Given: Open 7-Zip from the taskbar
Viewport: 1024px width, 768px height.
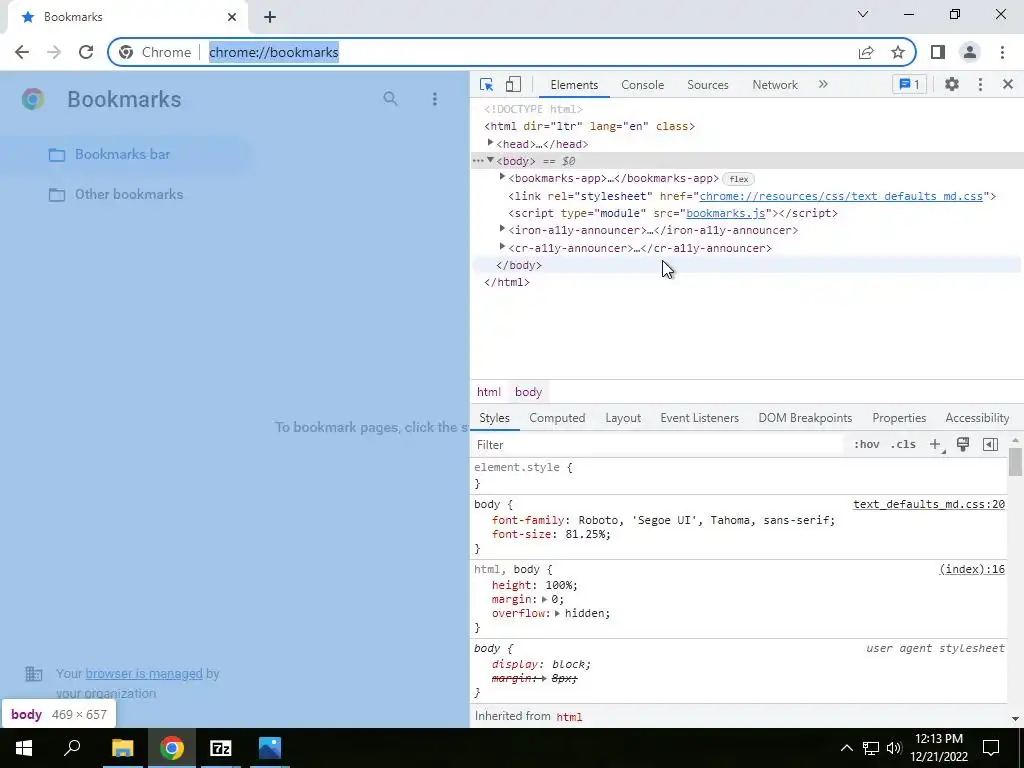Looking at the screenshot, I should (221, 748).
